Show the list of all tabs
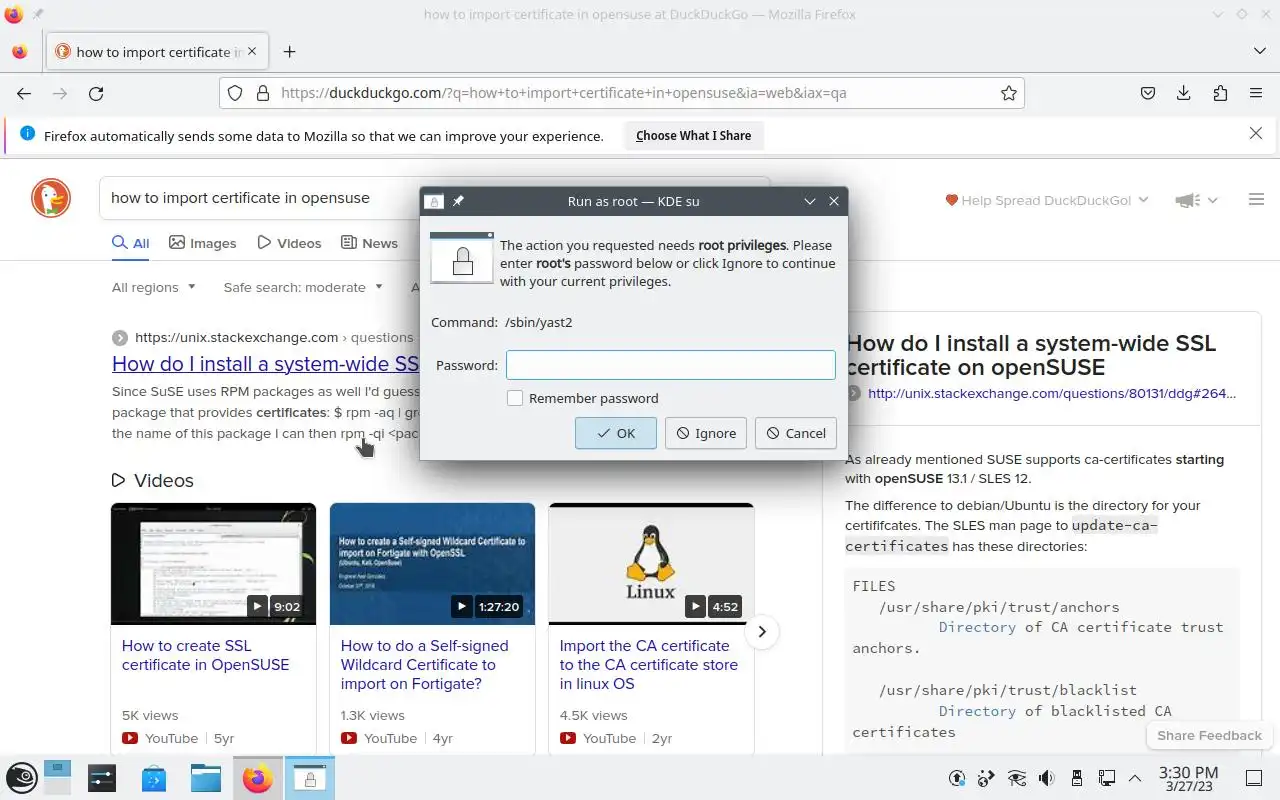This screenshot has width=1280, height=800. pyautogui.click(x=1259, y=51)
